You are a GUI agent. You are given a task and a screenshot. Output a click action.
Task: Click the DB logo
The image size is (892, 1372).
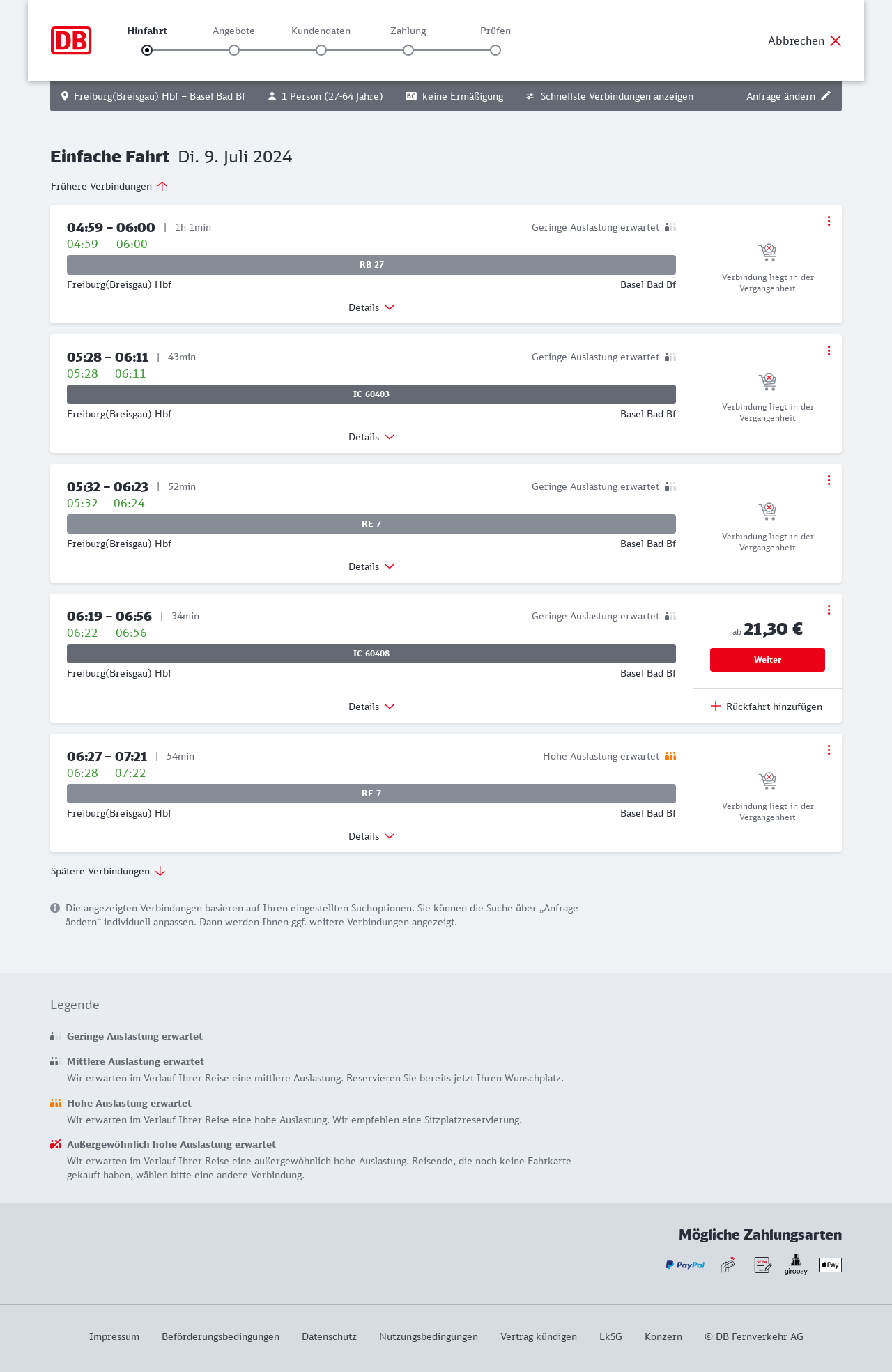71,40
